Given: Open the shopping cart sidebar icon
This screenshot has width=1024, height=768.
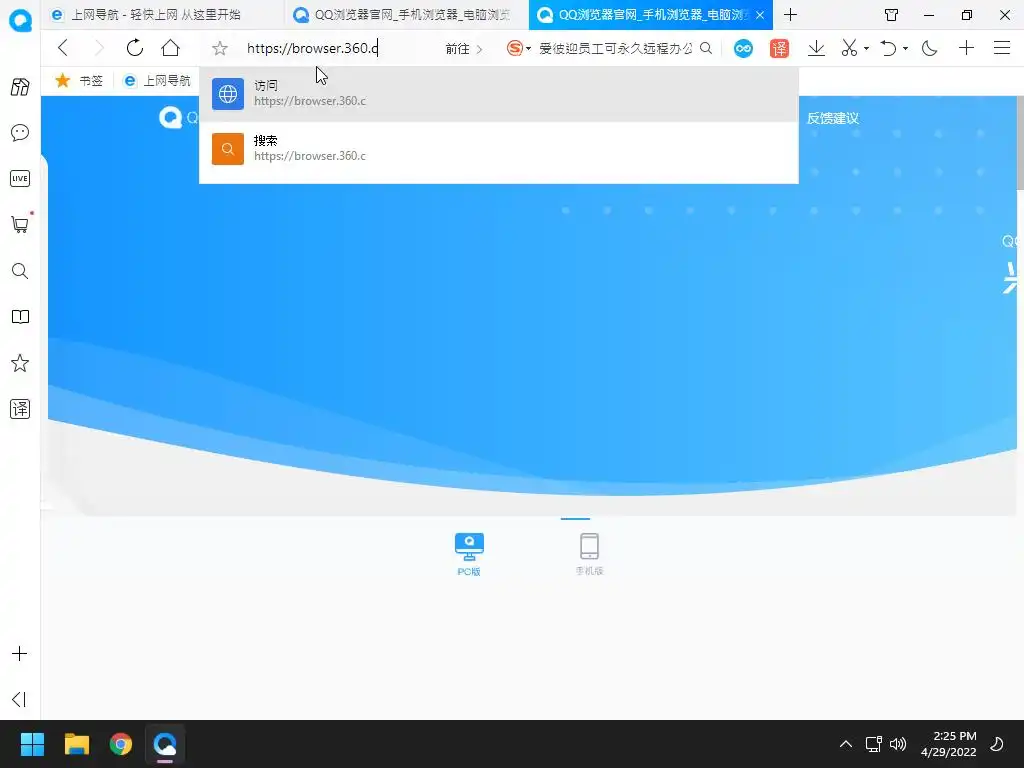Looking at the screenshot, I should pyautogui.click(x=20, y=225).
